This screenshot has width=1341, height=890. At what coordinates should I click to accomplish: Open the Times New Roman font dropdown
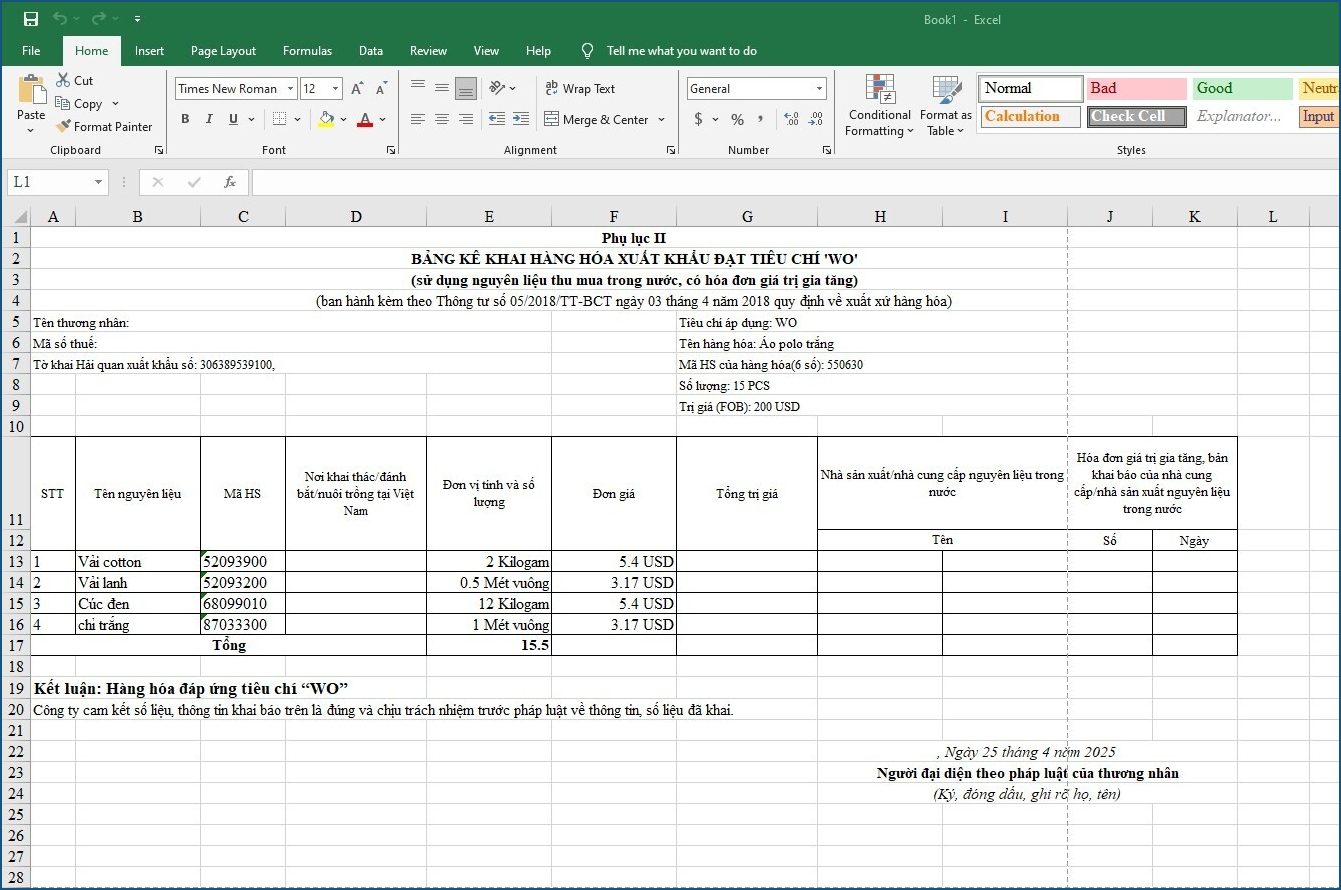(291, 89)
